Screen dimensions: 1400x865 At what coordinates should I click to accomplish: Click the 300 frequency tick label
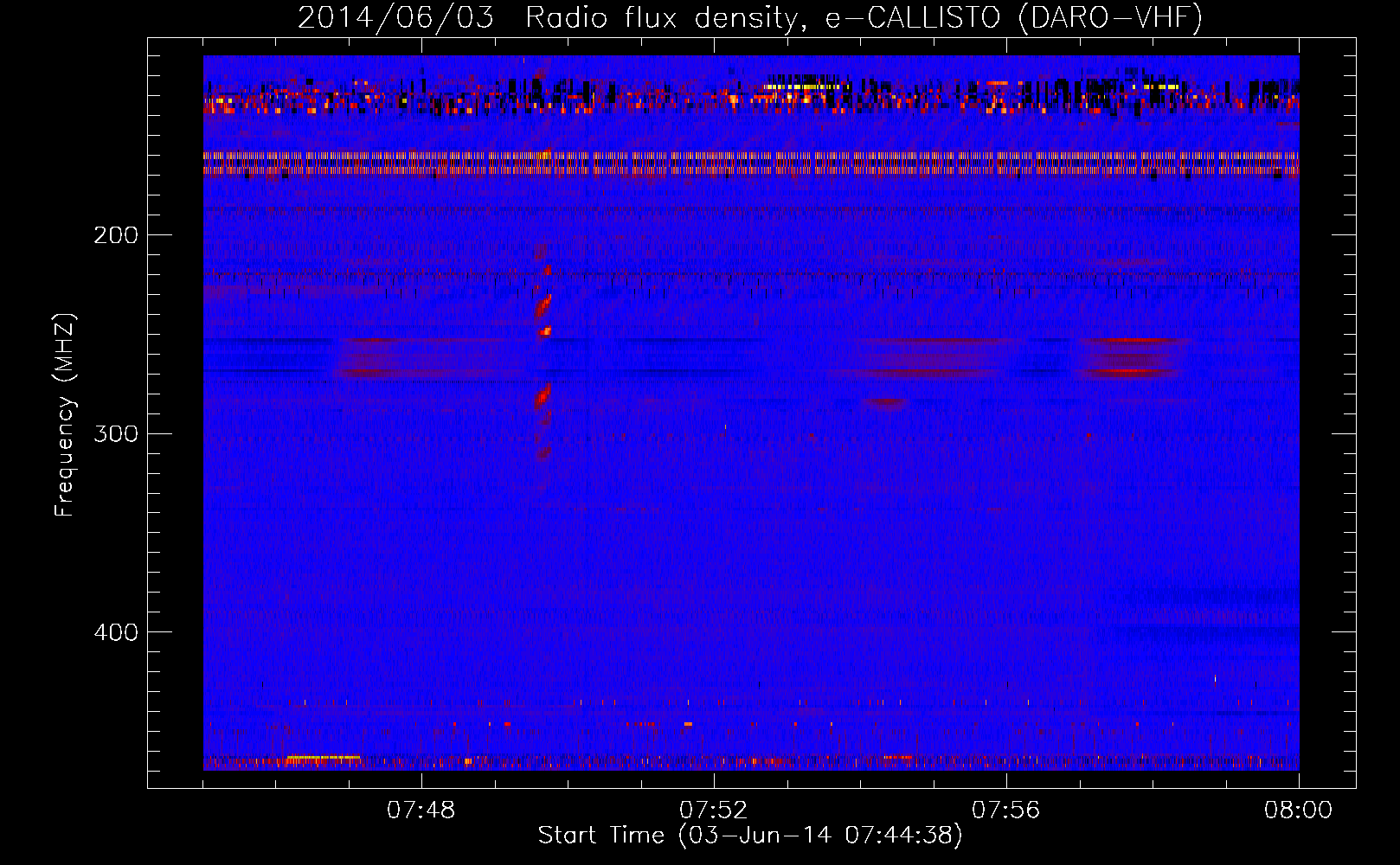(116, 433)
